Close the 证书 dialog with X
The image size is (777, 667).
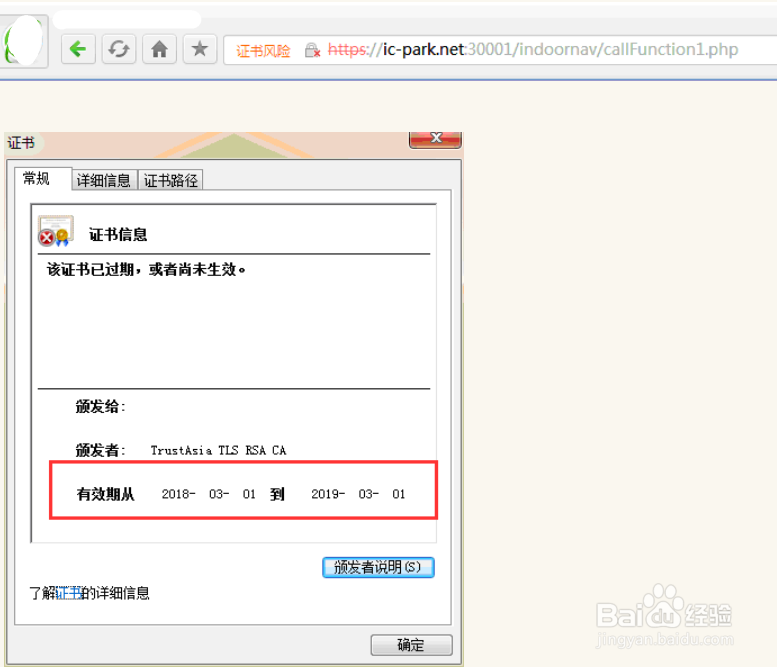click(x=435, y=139)
